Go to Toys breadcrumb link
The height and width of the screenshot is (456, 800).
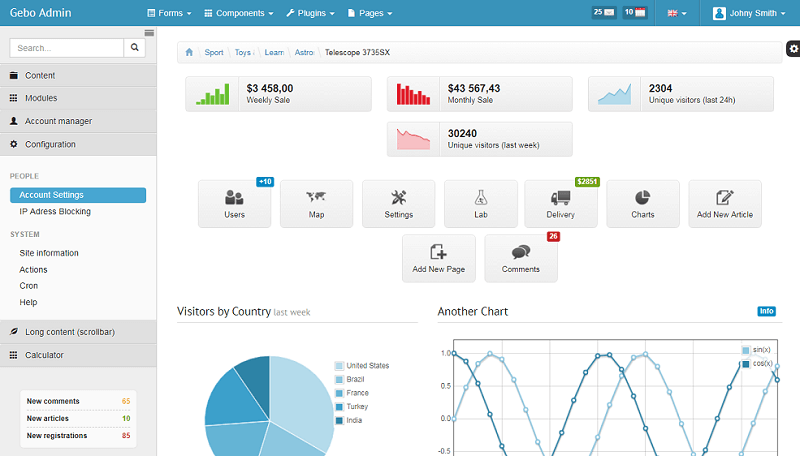(244, 52)
